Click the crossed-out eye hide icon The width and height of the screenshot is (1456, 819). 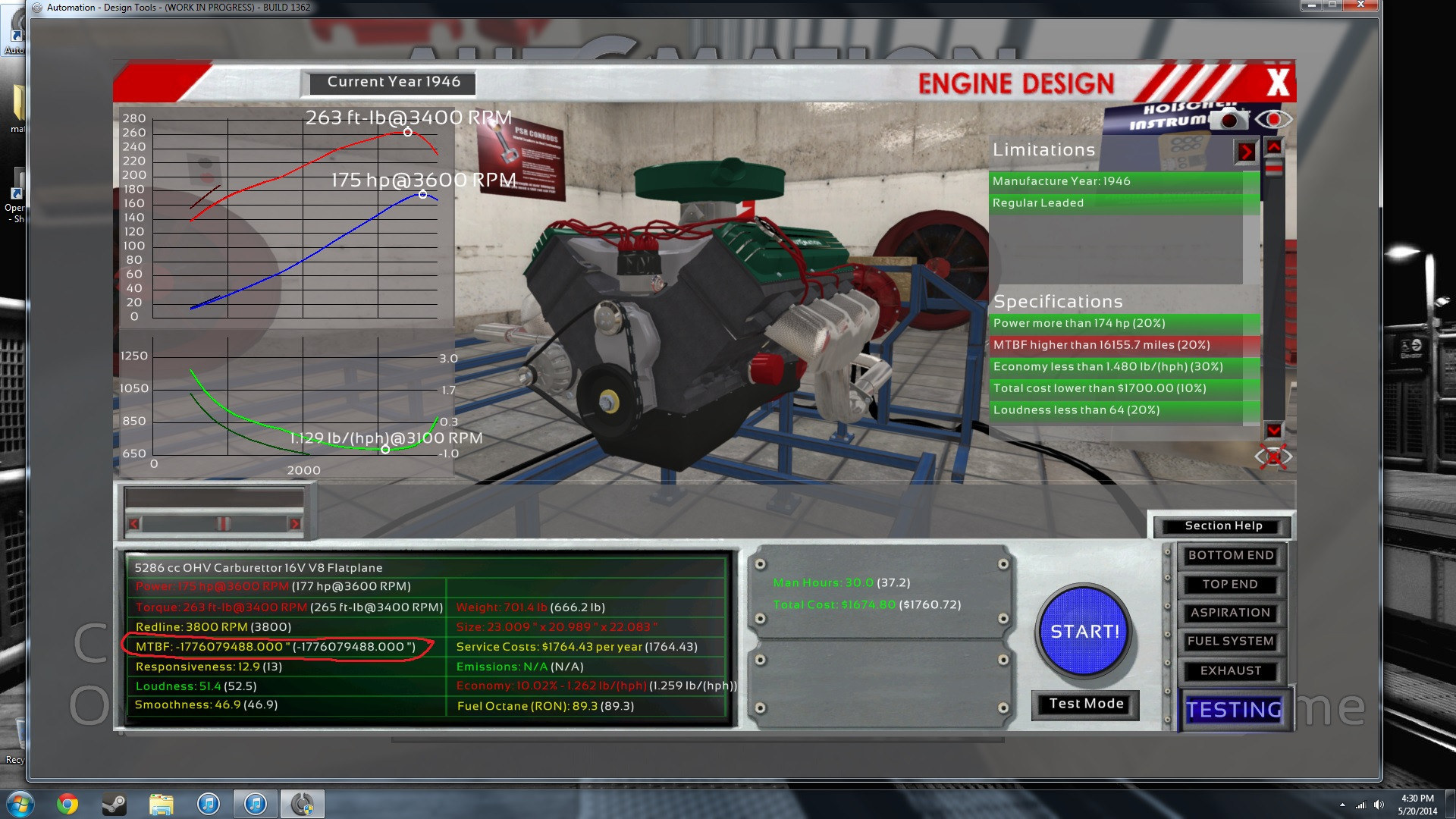click(1272, 457)
